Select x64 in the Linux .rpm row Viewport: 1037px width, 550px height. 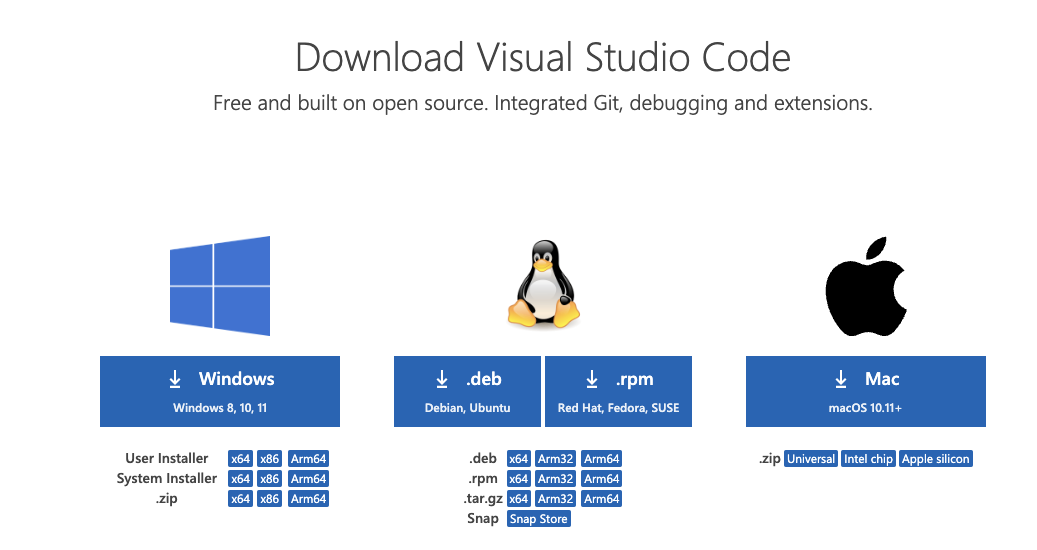[518, 479]
